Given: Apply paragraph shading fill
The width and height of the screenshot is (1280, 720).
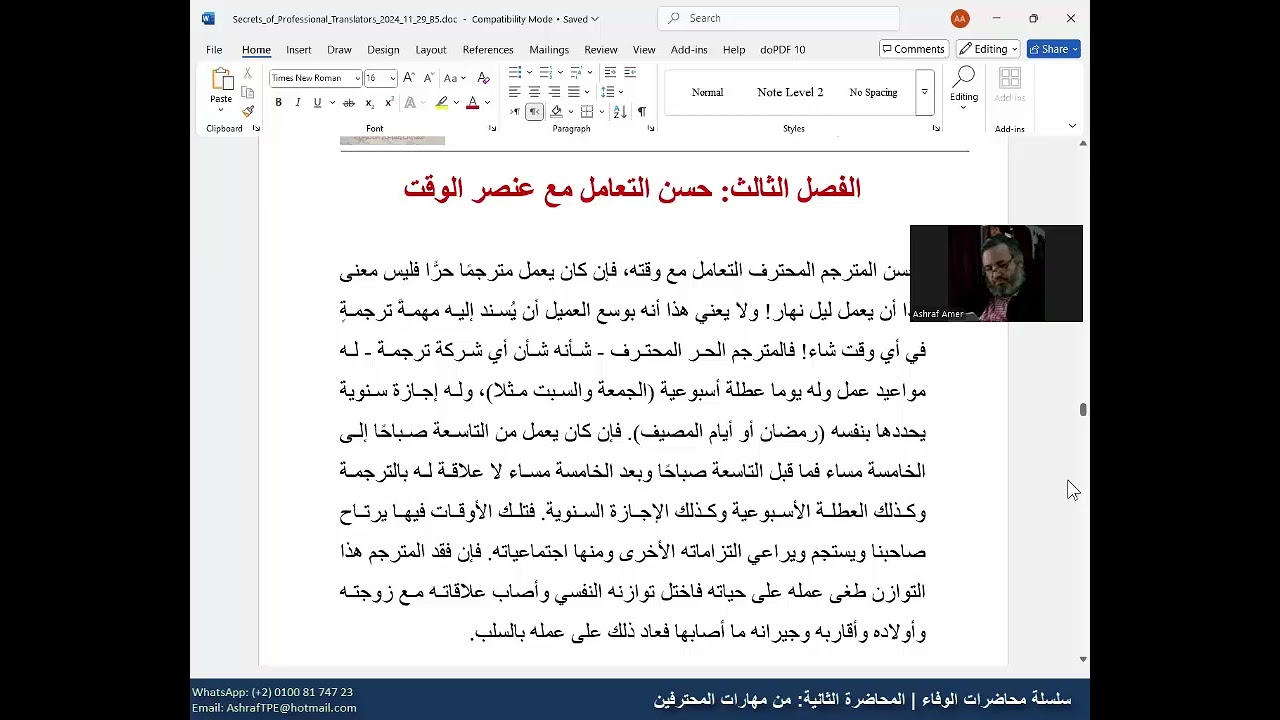Looking at the screenshot, I should [x=556, y=112].
